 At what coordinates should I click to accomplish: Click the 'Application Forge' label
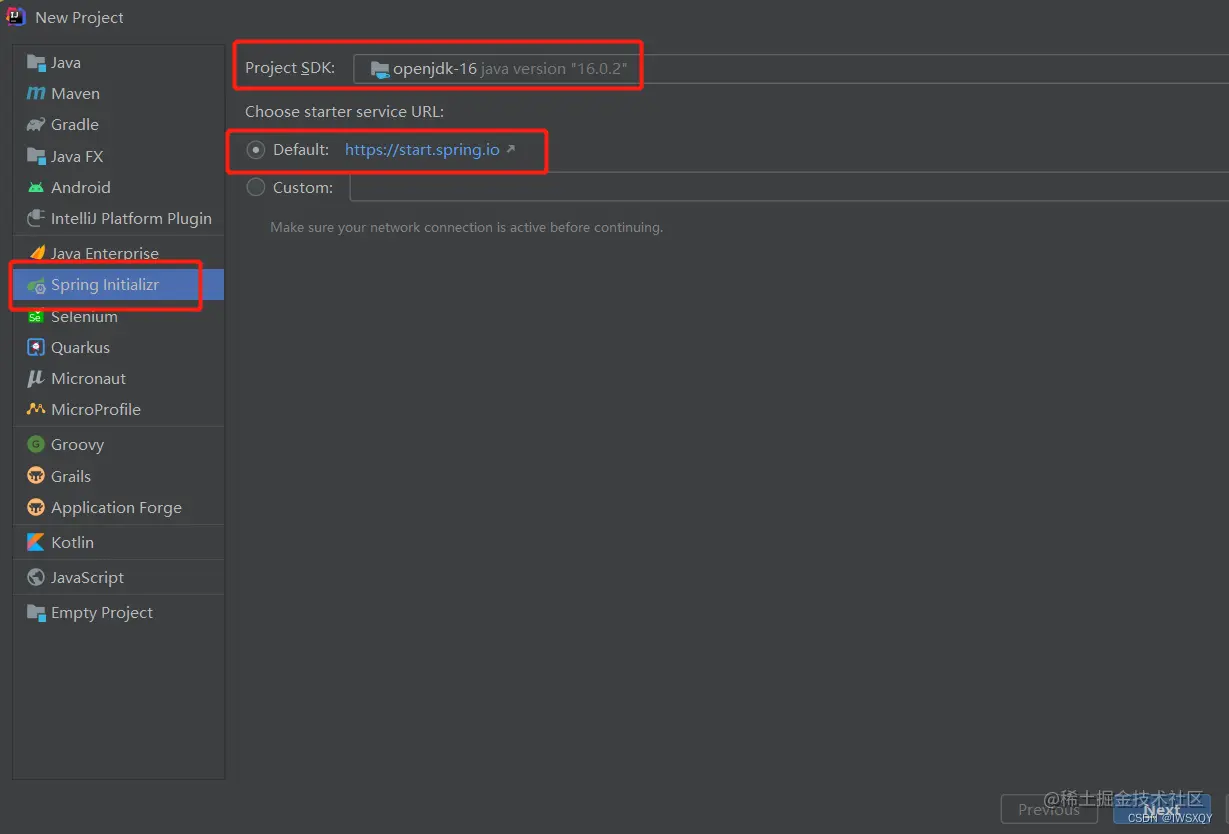tap(116, 508)
